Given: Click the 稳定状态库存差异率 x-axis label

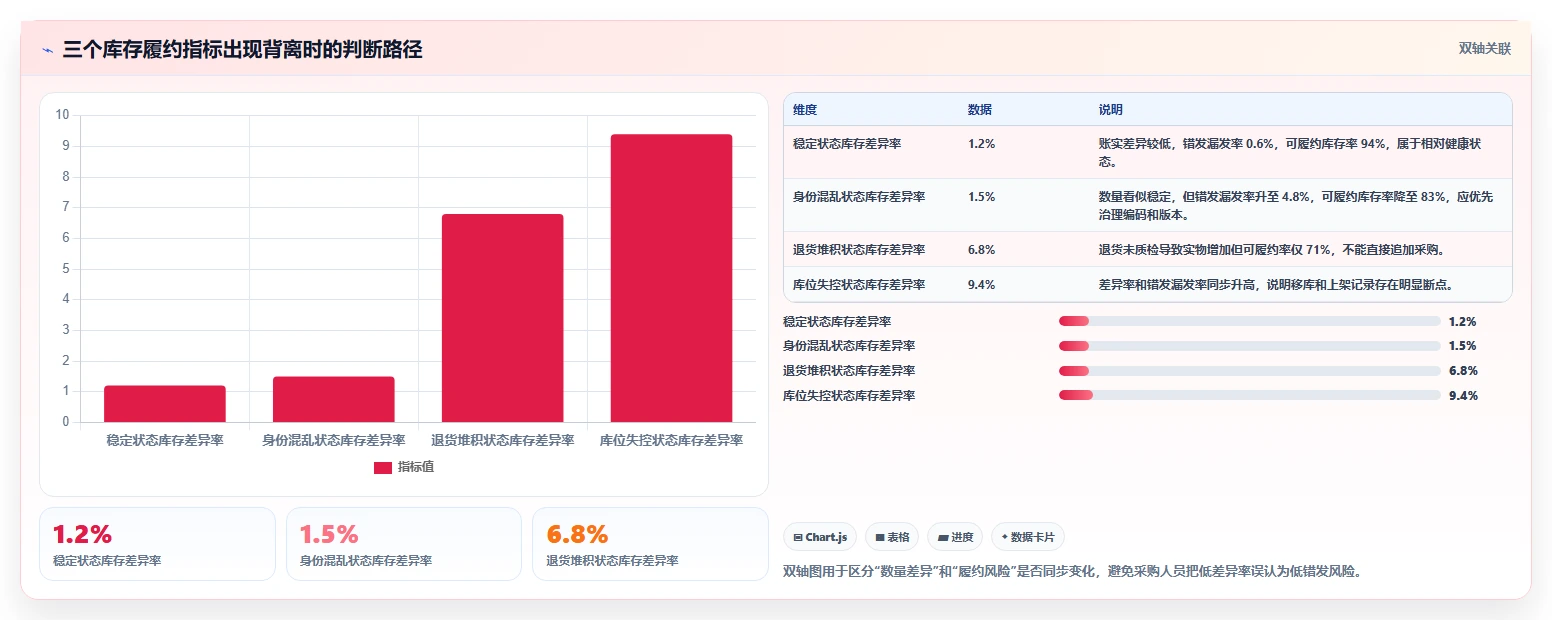Looking at the screenshot, I should tap(165, 440).
